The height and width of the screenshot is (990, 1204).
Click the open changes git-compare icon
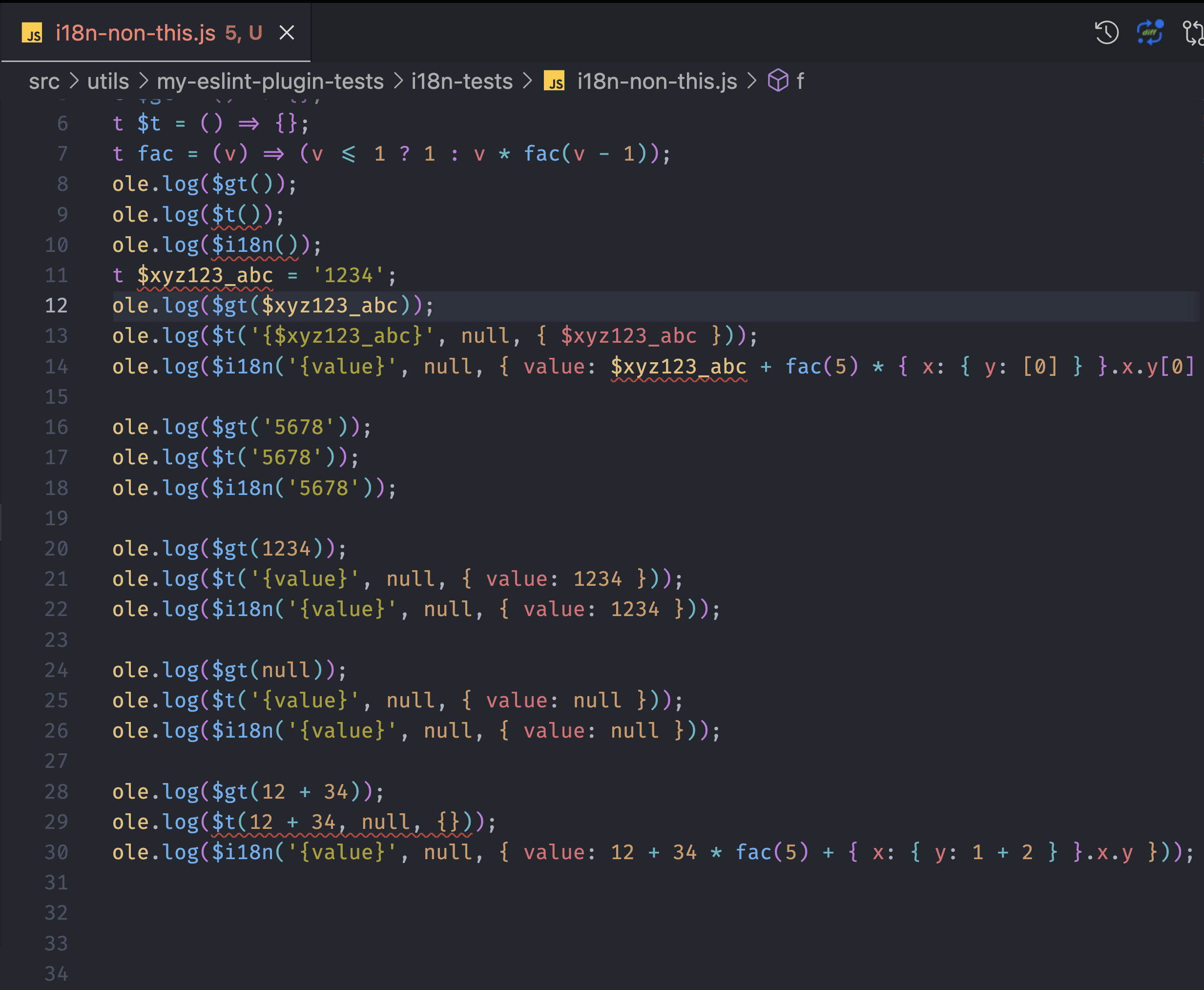pyautogui.click(x=1193, y=33)
